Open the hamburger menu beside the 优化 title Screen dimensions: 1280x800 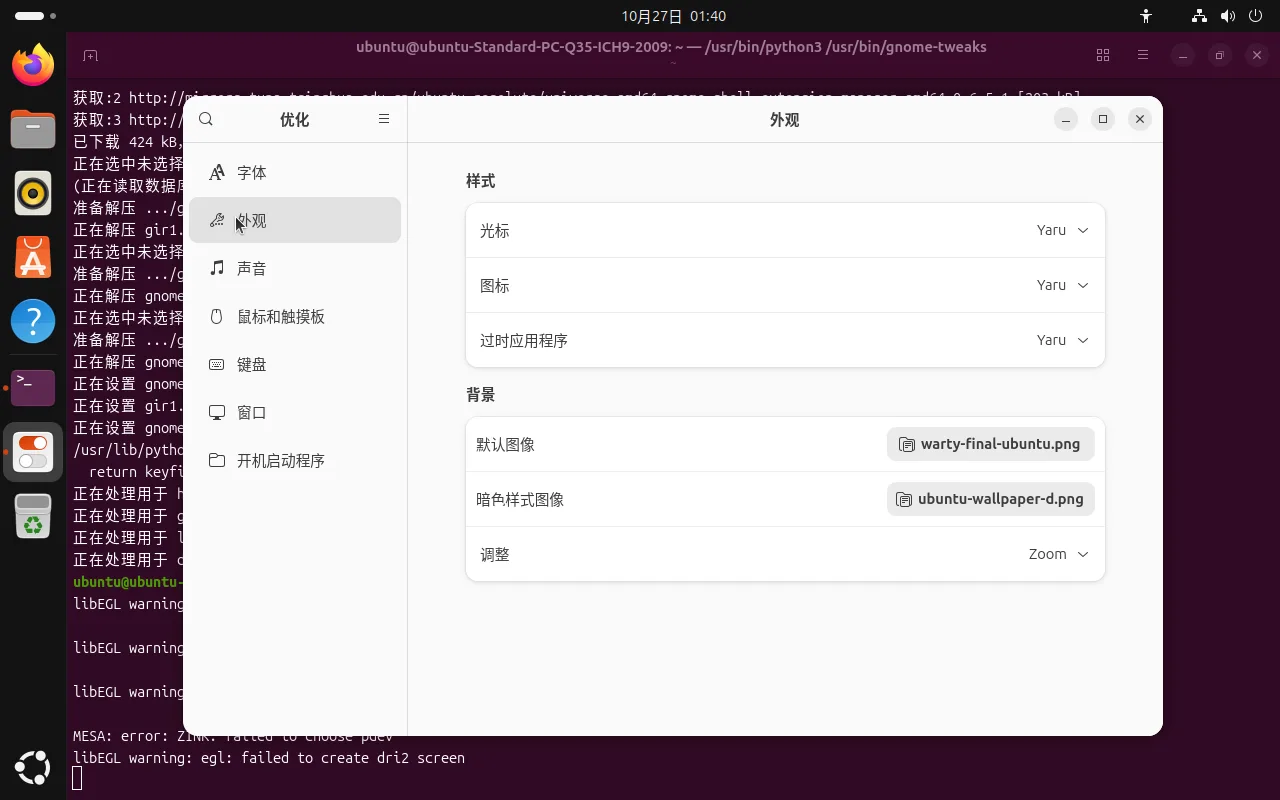383,119
